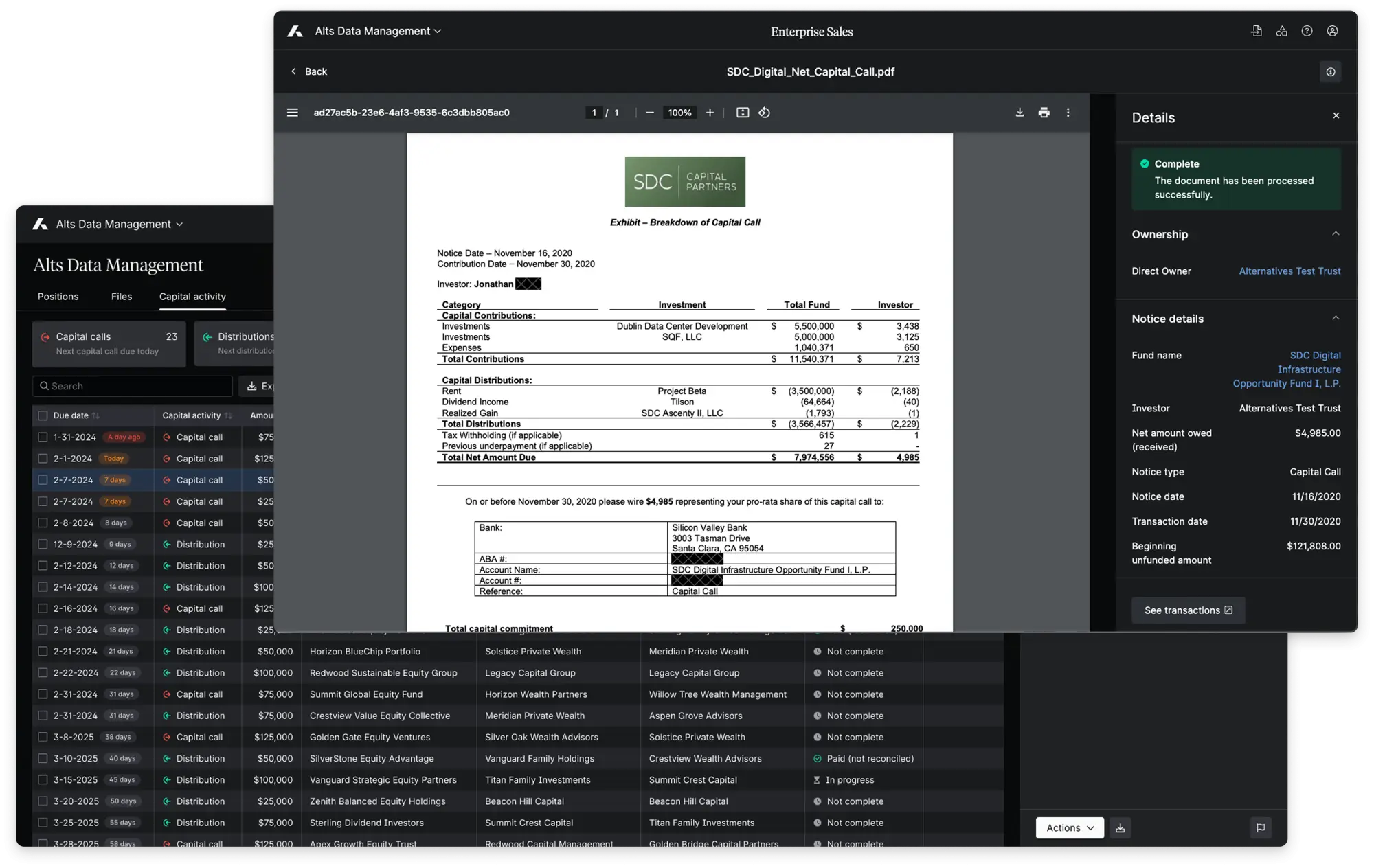Sort by Due date column arrows
This screenshot has width=1374, height=868.
pos(95,415)
